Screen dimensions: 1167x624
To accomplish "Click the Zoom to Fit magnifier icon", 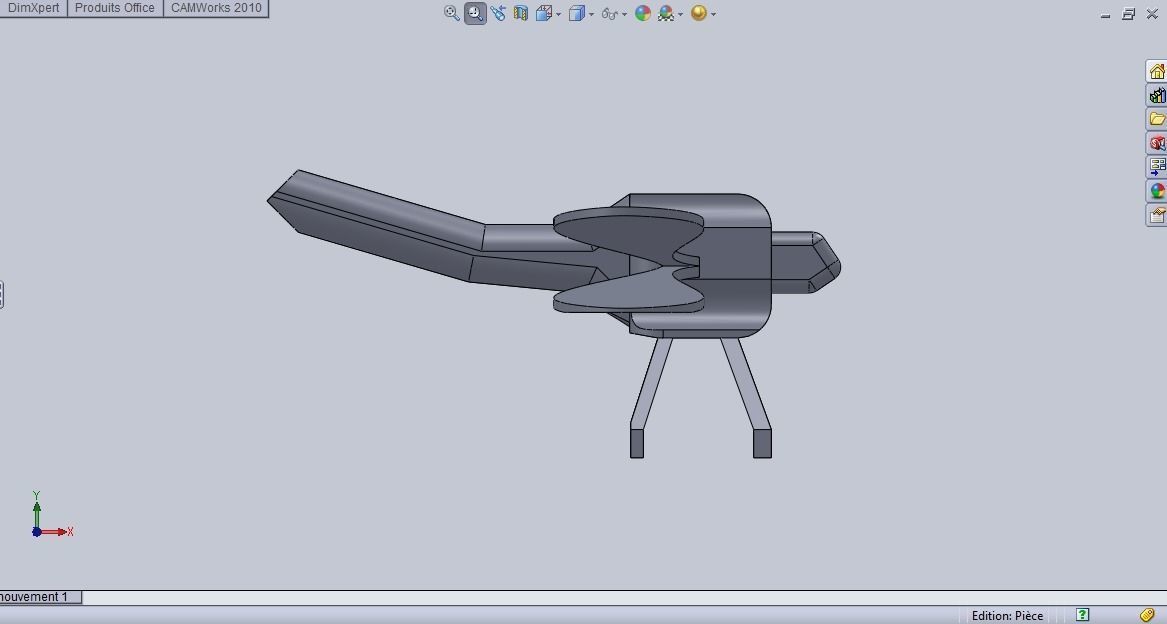I will [x=451, y=13].
